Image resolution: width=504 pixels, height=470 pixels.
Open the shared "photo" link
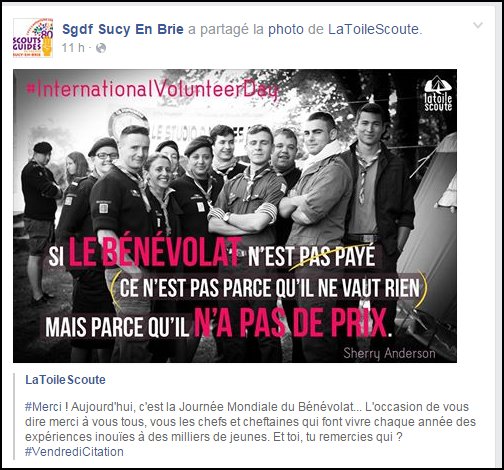[286, 29]
